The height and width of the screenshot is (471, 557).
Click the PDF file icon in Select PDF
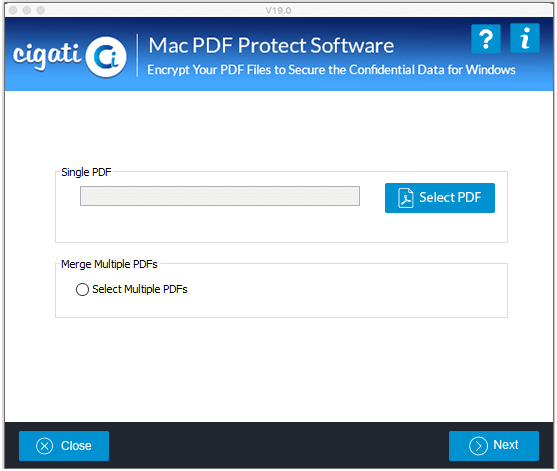(405, 198)
